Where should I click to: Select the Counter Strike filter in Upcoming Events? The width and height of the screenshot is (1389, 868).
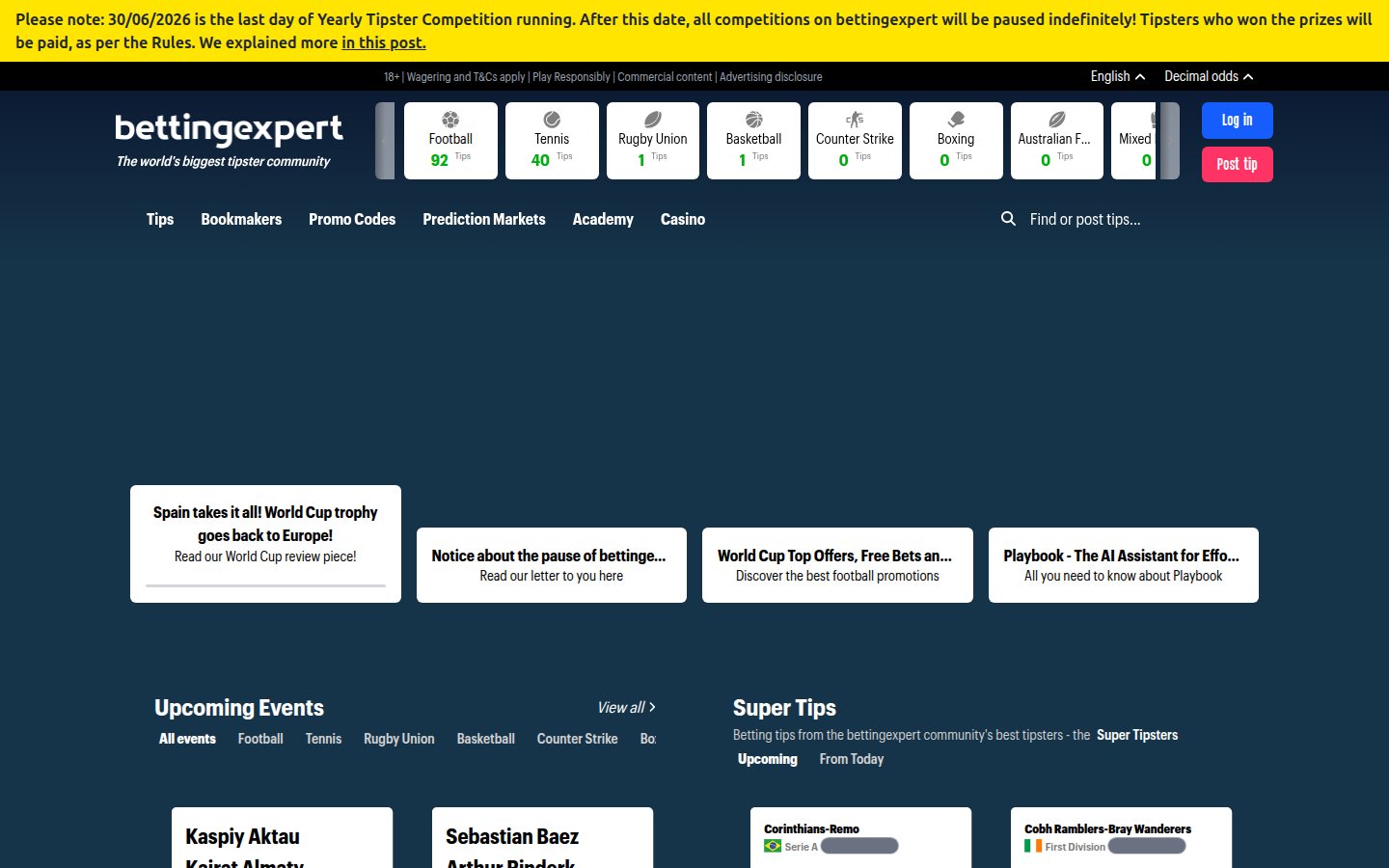coord(577,739)
